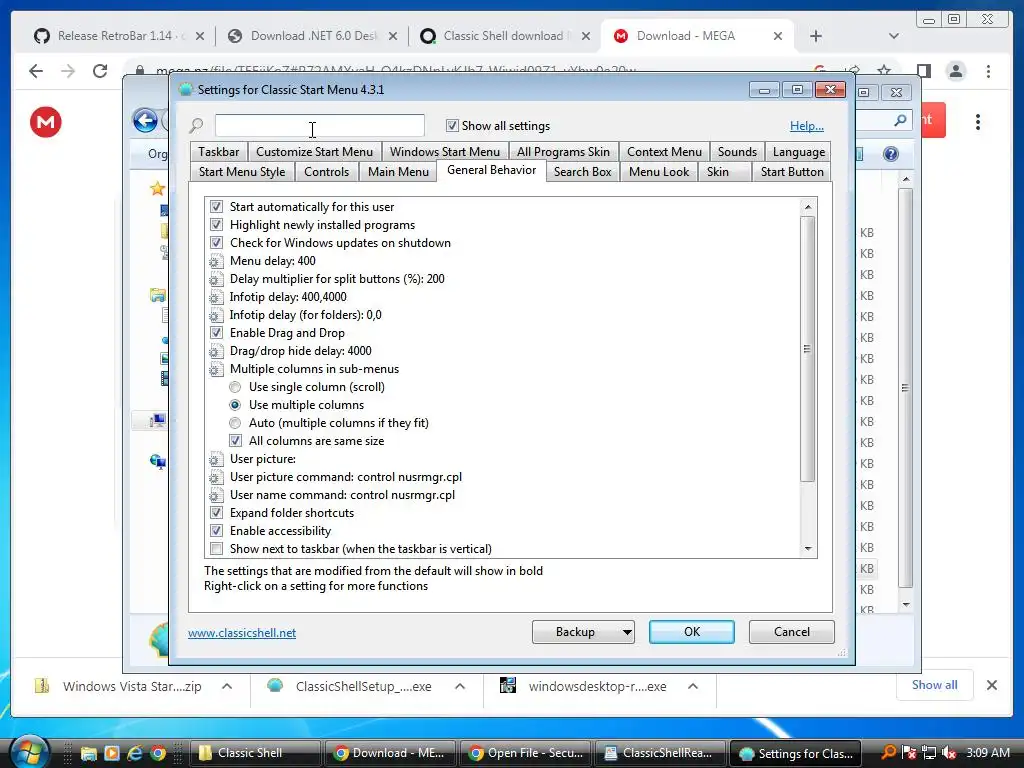Select Use single column (scroll)
Screen dimensions: 1024x768
[235, 387]
